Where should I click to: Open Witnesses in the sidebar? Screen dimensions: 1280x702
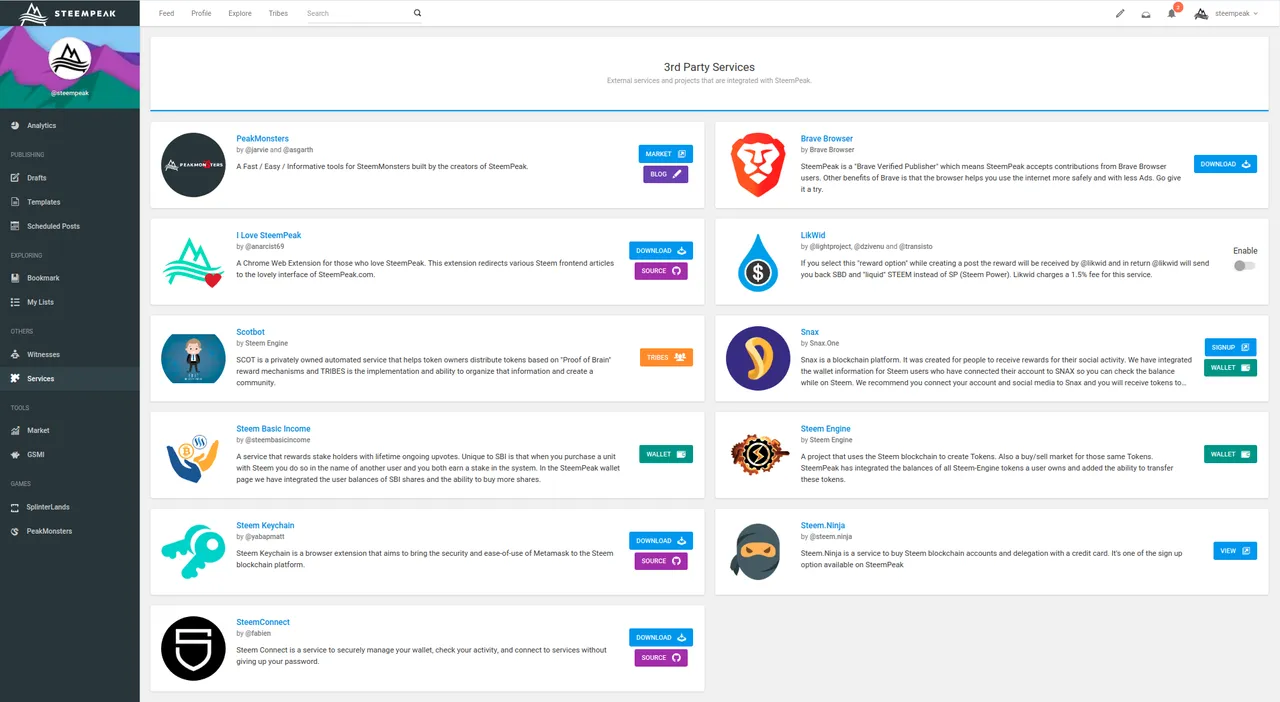click(x=70, y=354)
